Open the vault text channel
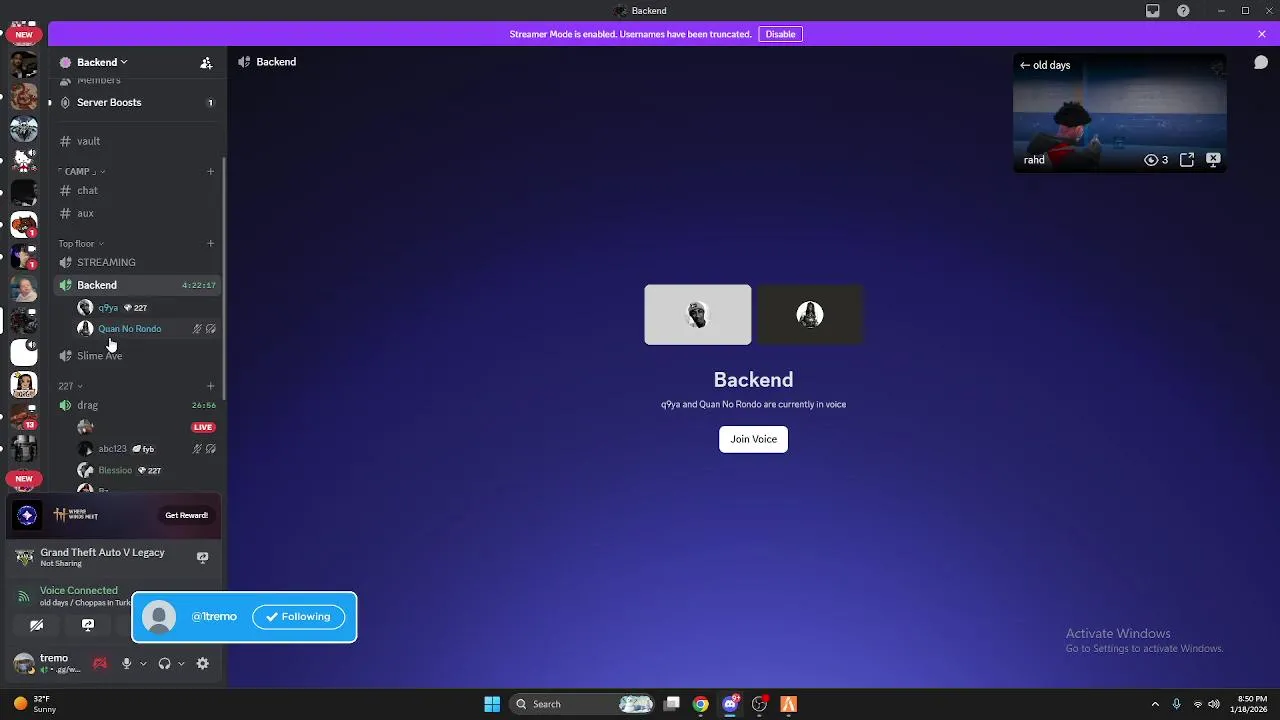Image resolution: width=1280 pixels, height=720 pixels. click(136, 141)
